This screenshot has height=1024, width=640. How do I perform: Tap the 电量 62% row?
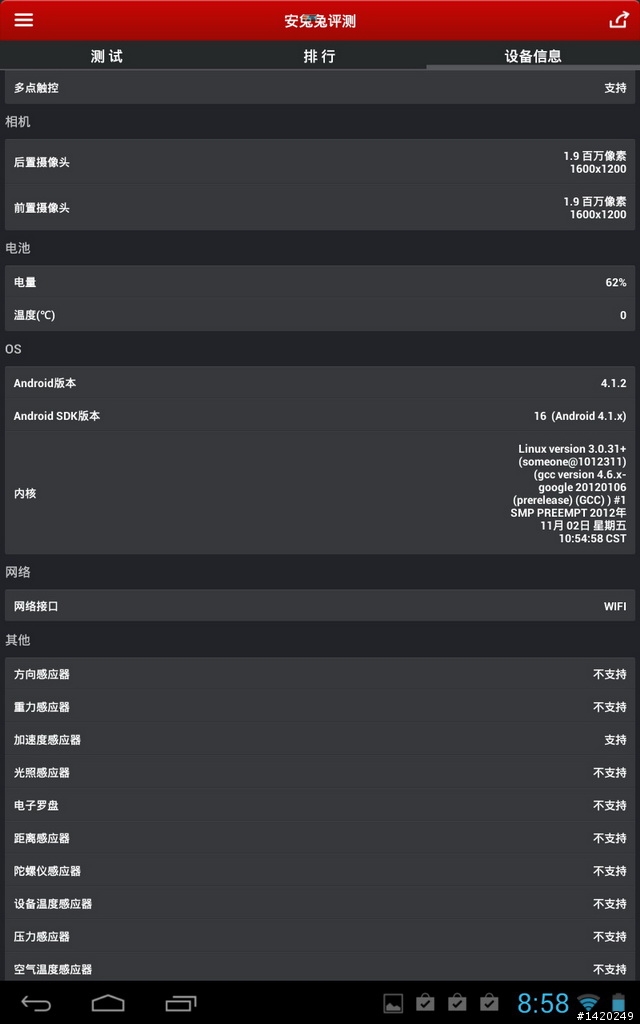pos(320,282)
